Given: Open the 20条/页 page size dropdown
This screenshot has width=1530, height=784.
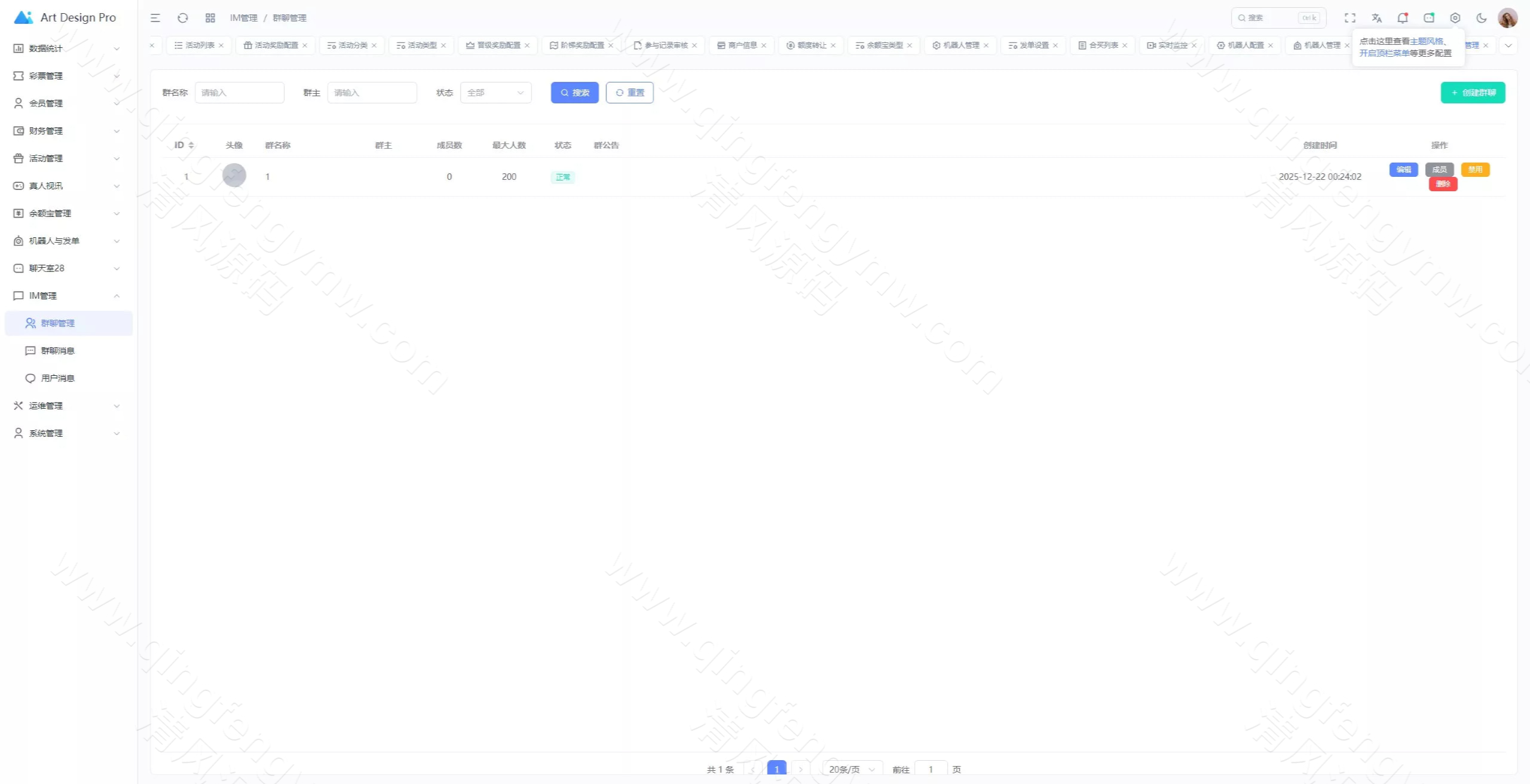Looking at the screenshot, I should tap(852, 769).
